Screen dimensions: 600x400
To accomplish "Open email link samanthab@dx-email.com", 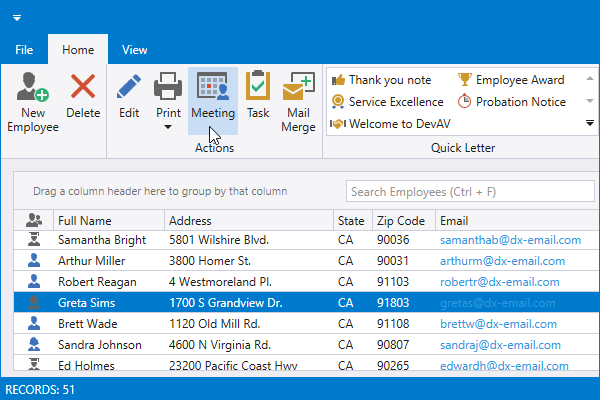I will pyautogui.click(x=510, y=240).
